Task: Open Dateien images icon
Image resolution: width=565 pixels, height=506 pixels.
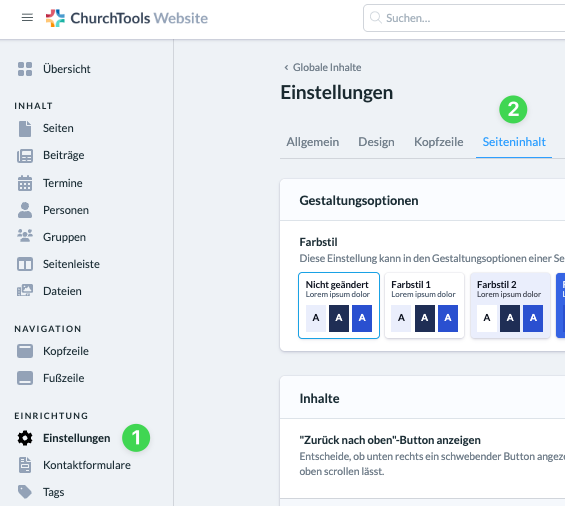Action: pyautogui.click(x=25, y=290)
